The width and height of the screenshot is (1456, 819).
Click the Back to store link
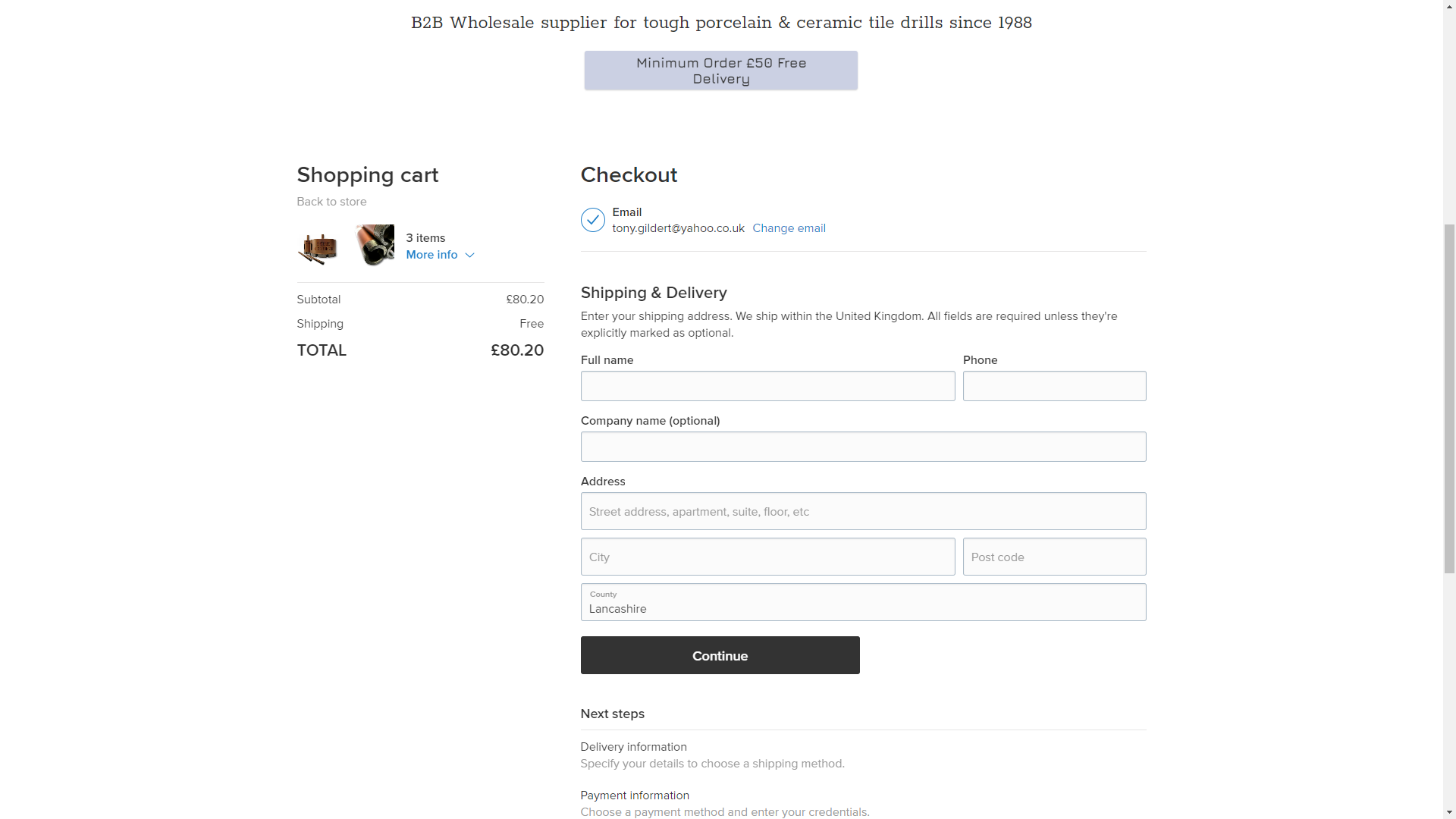tap(331, 202)
